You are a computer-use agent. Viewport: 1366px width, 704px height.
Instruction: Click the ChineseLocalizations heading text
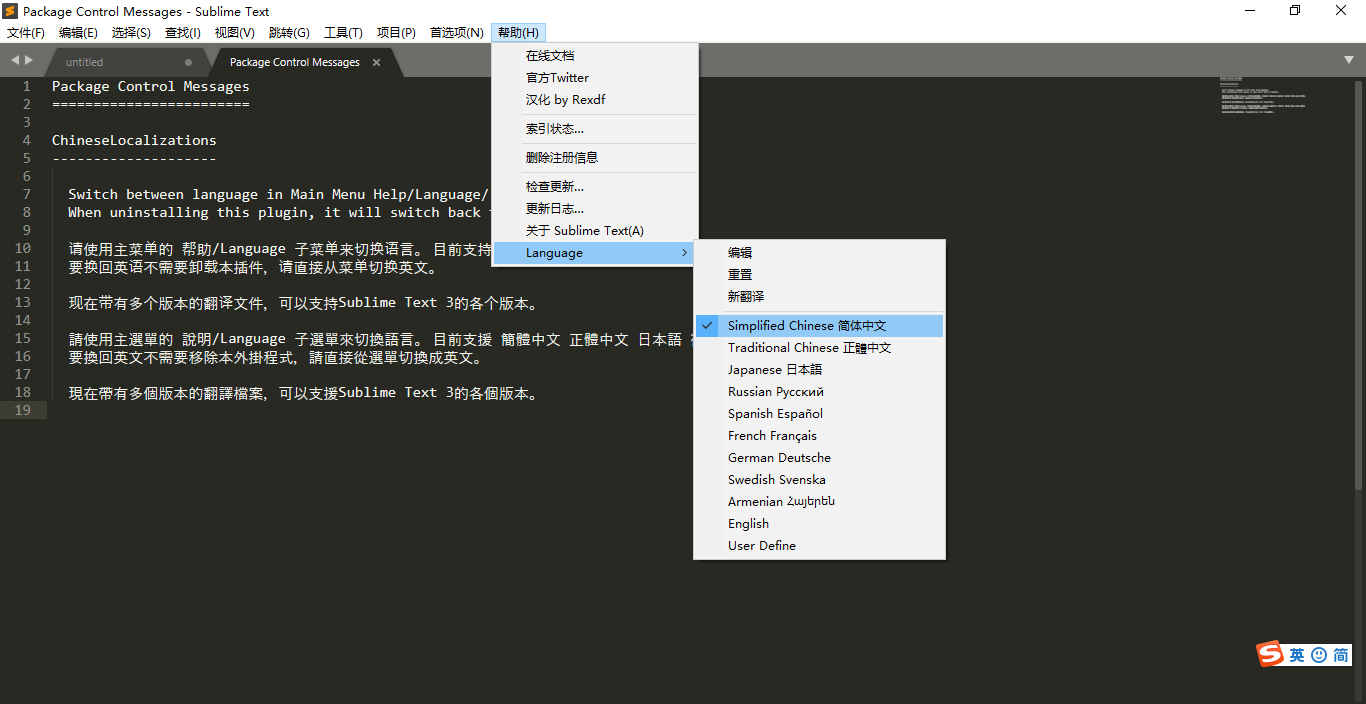point(134,140)
